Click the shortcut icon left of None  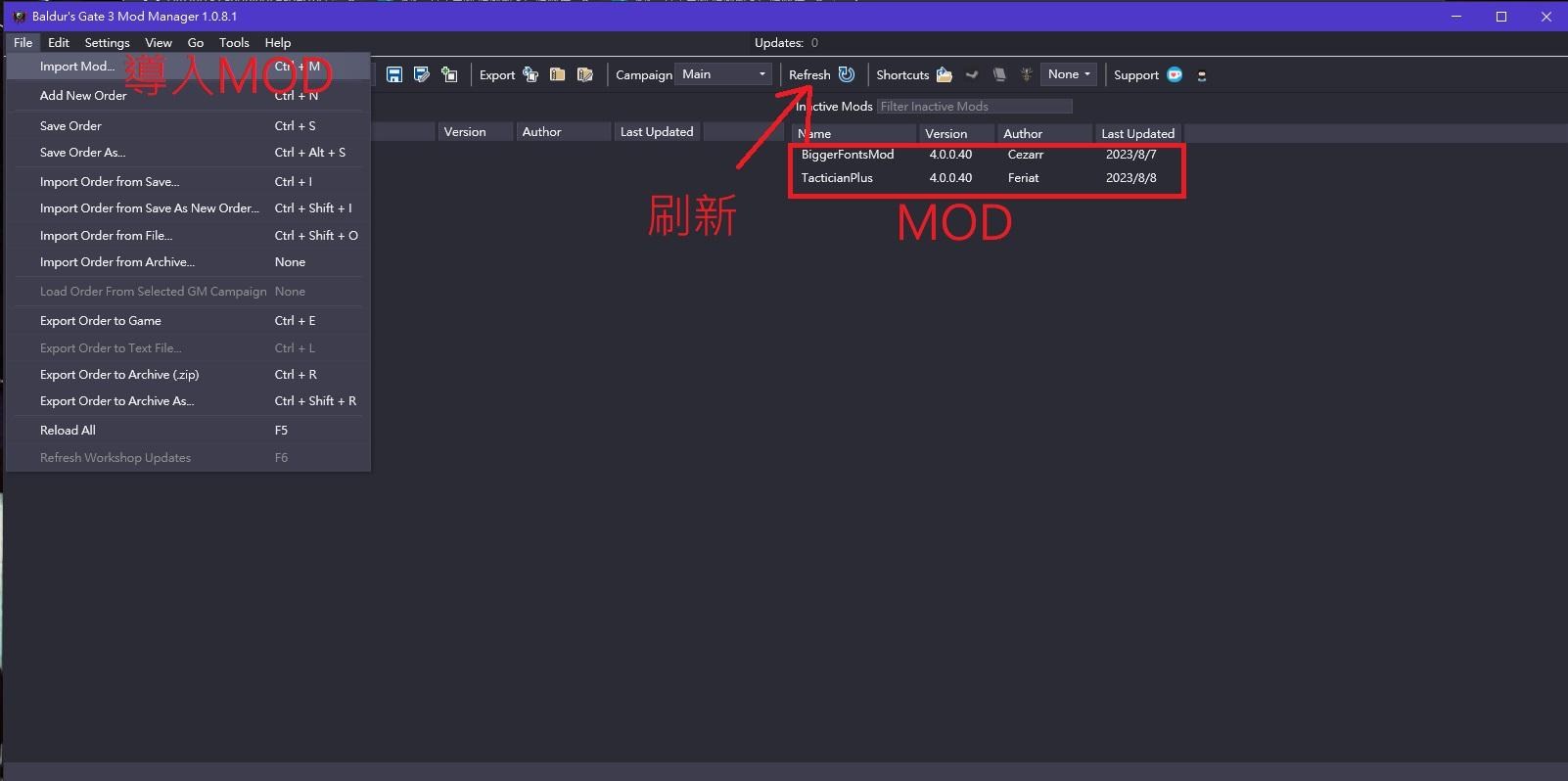[x=1027, y=74]
